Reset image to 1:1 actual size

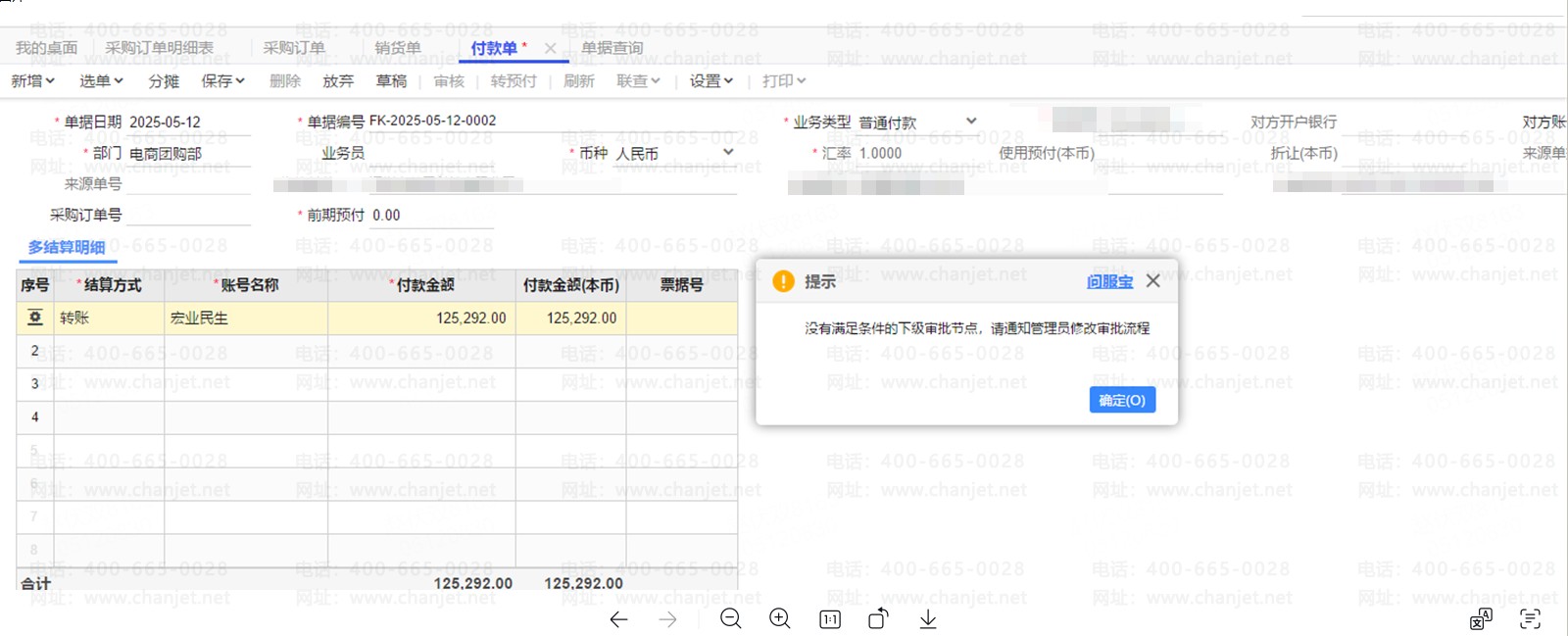pos(830,619)
